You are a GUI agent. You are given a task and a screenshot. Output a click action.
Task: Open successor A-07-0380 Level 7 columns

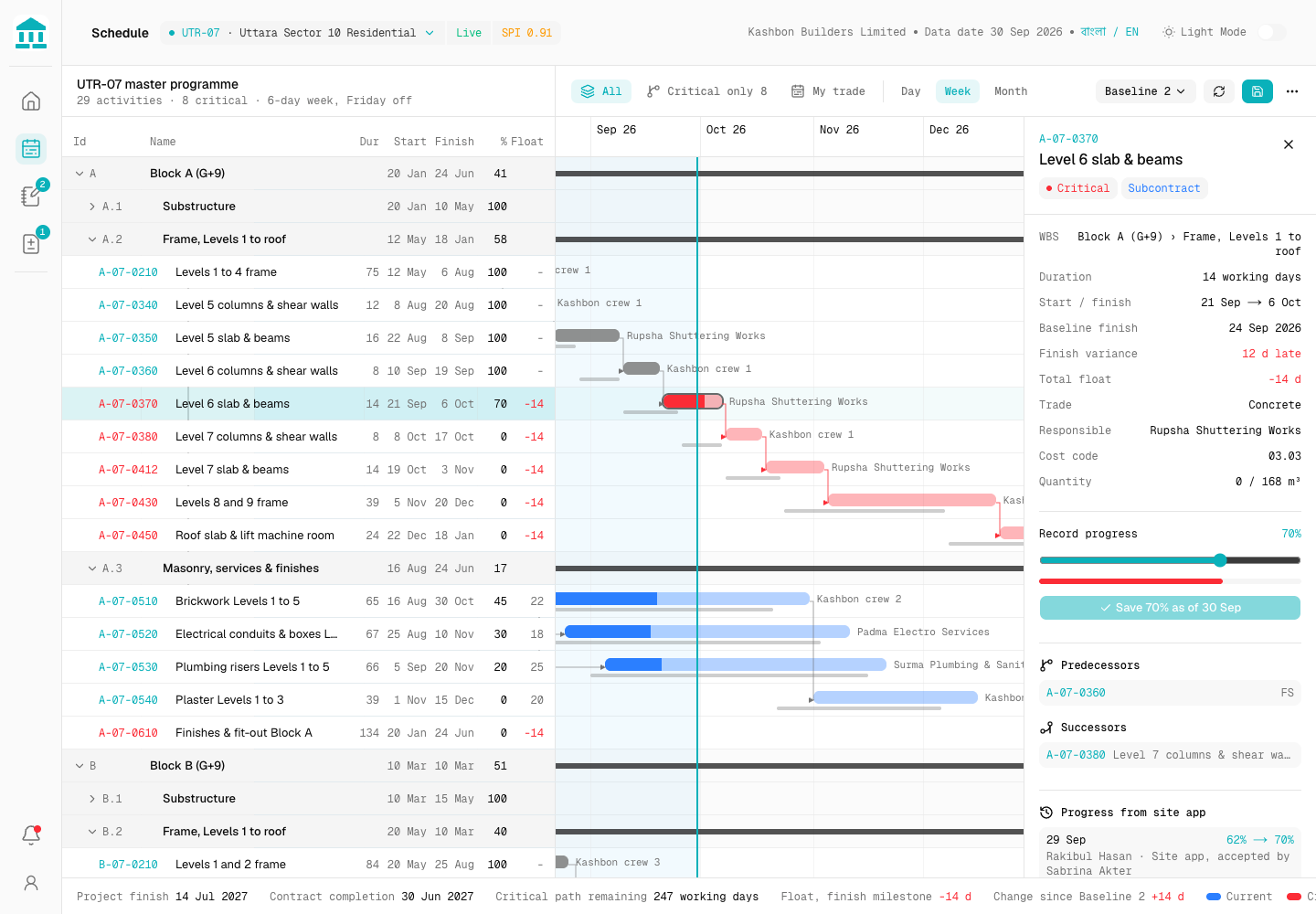pos(1170,755)
